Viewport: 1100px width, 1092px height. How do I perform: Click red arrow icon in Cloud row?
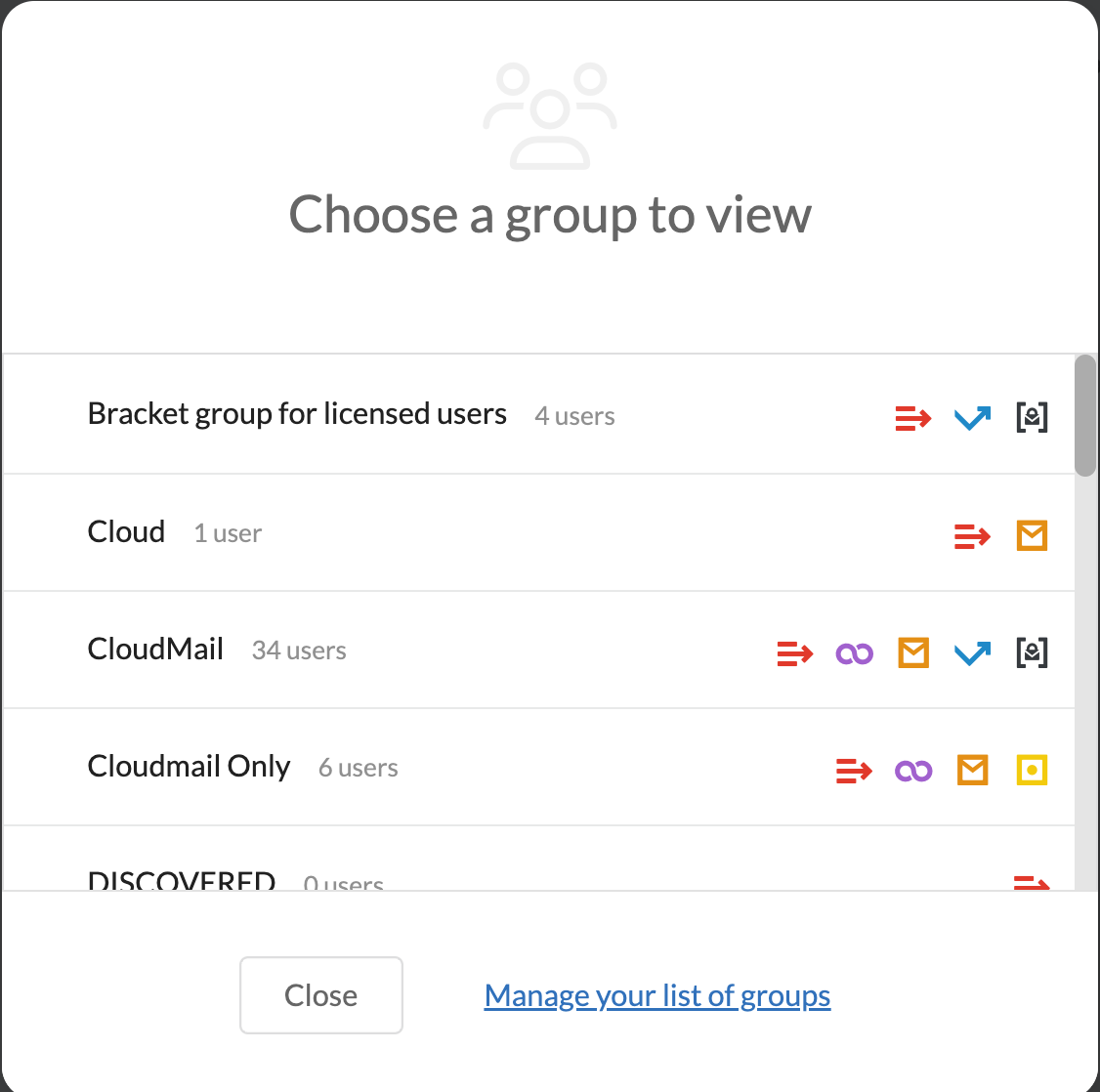point(972,535)
